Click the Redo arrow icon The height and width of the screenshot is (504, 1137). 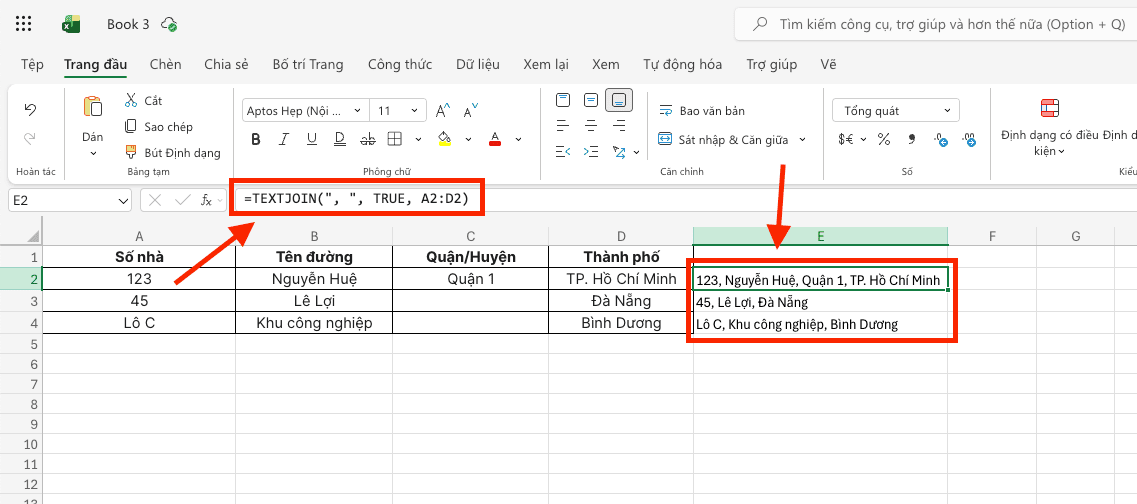[30, 138]
